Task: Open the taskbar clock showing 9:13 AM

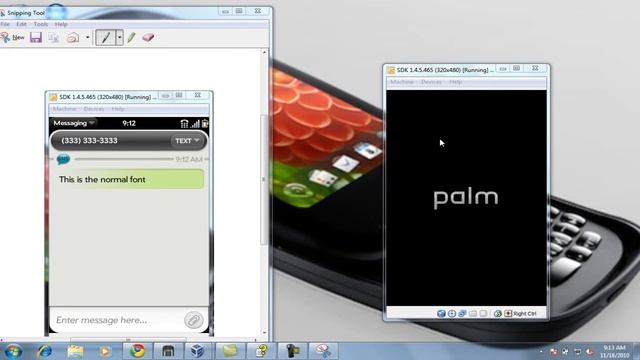Action: click(614, 351)
